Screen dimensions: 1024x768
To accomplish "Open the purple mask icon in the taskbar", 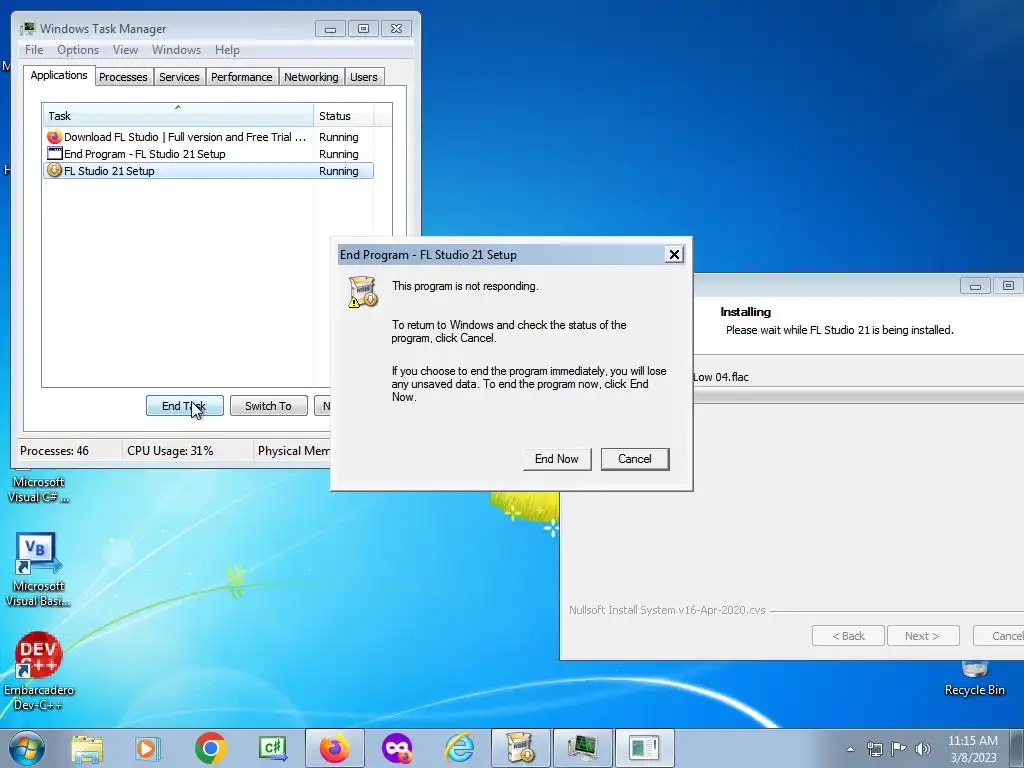I will point(397,748).
